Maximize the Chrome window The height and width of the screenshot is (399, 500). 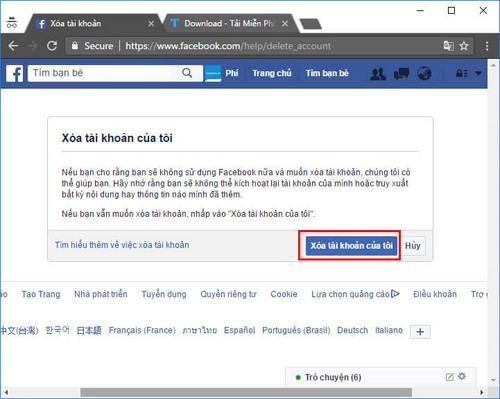[451, 11]
